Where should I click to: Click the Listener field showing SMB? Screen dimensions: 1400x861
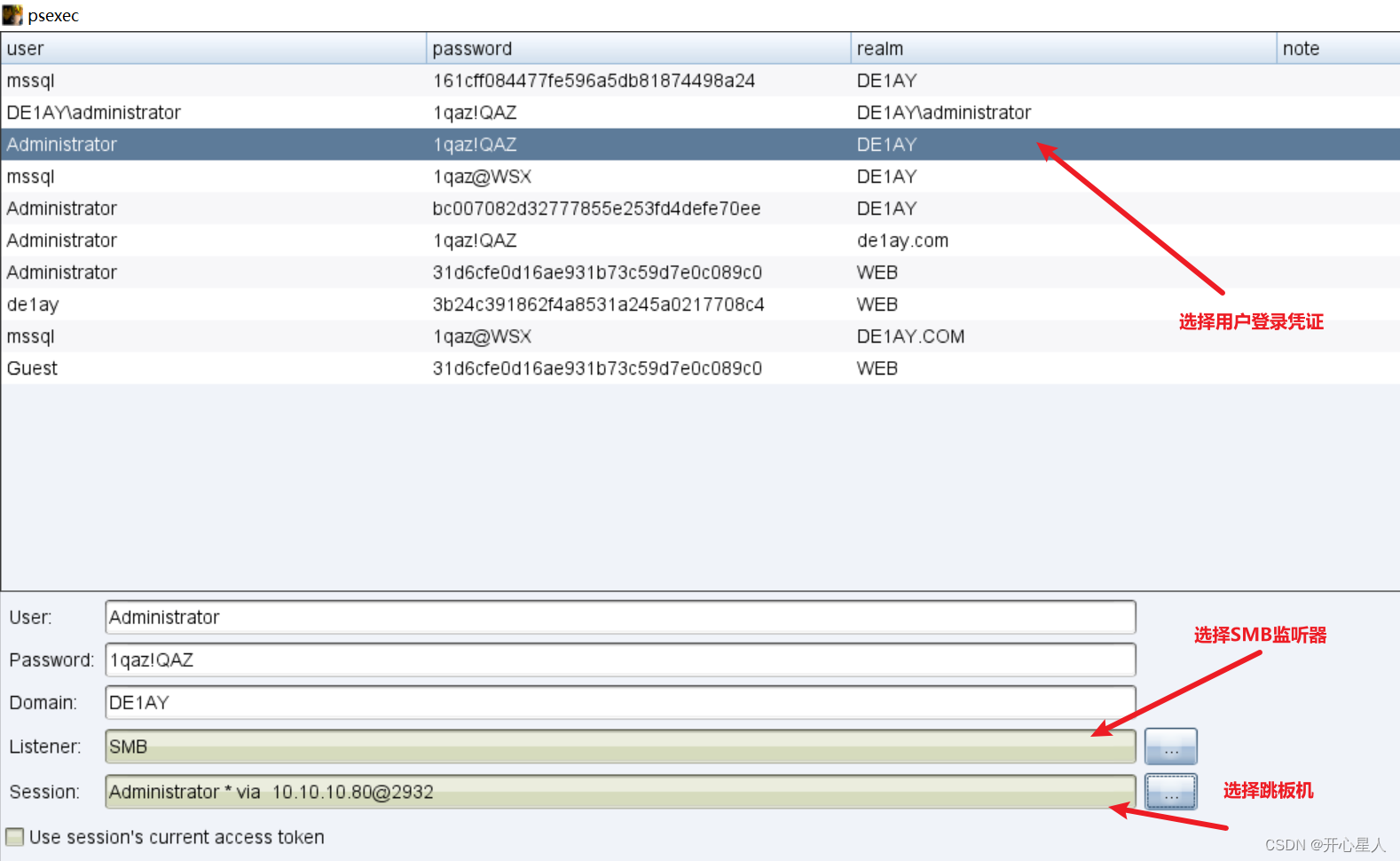(x=620, y=746)
